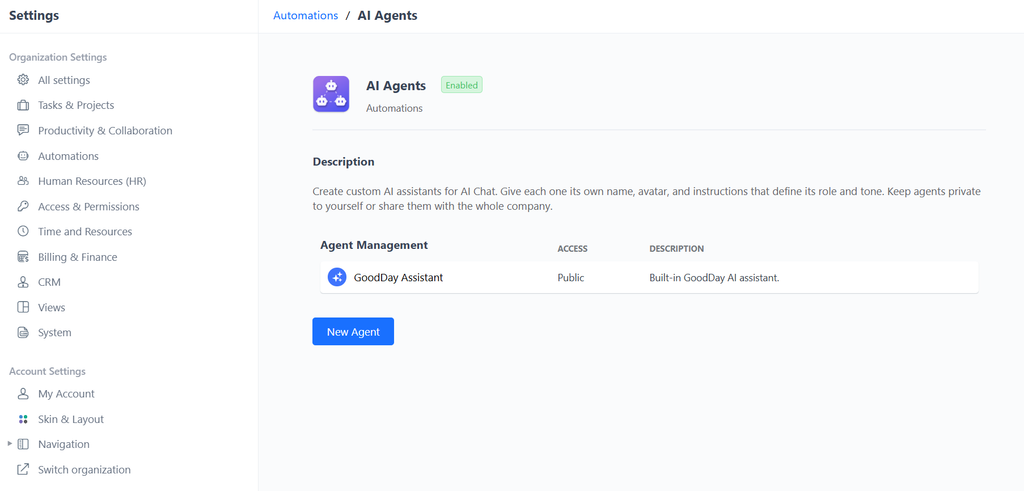This screenshot has height=491, width=1024.
Task: Click the All settings gear icon
Action: pyautogui.click(x=23, y=80)
